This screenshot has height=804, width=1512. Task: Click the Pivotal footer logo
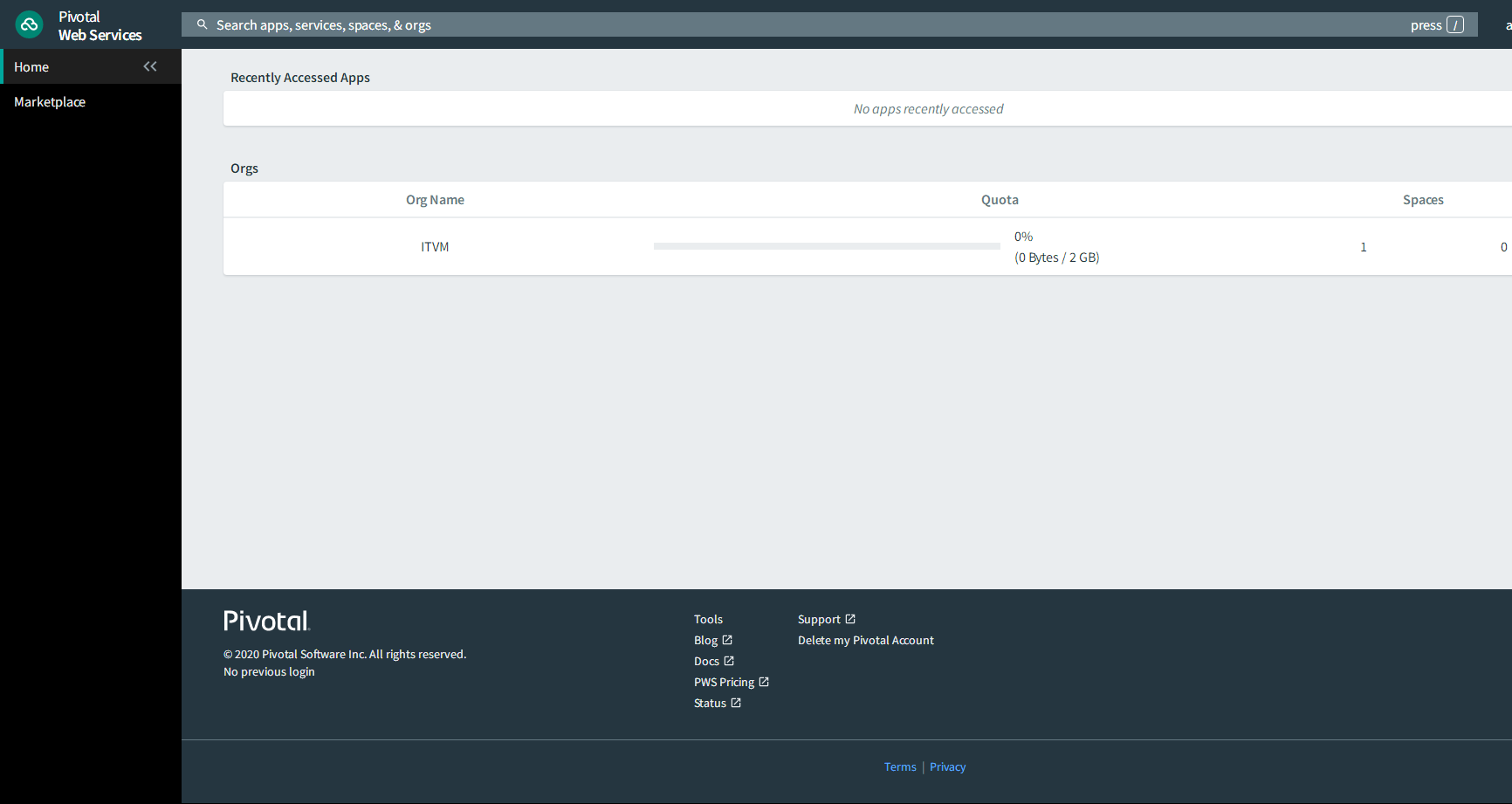pos(267,621)
